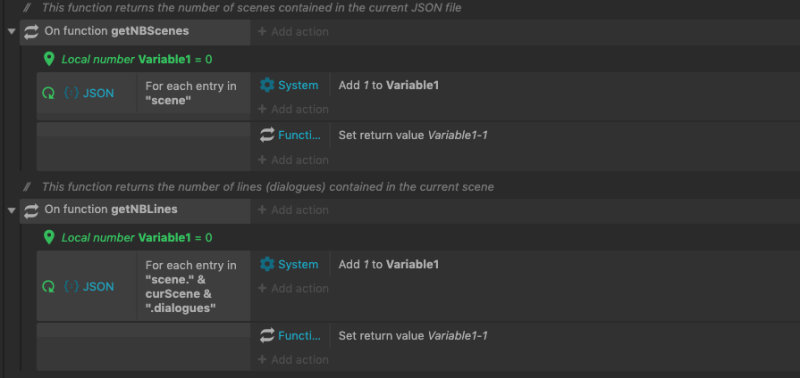Click the Function icon in the second return action

pos(267,336)
